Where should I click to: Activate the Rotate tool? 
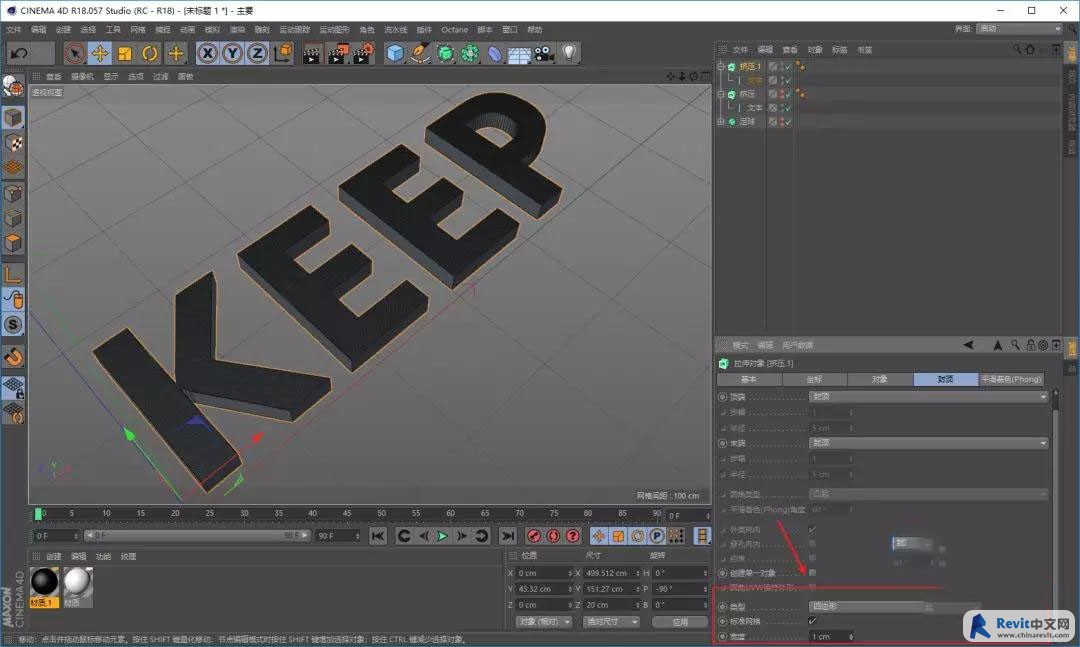pyautogui.click(x=149, y=53)
